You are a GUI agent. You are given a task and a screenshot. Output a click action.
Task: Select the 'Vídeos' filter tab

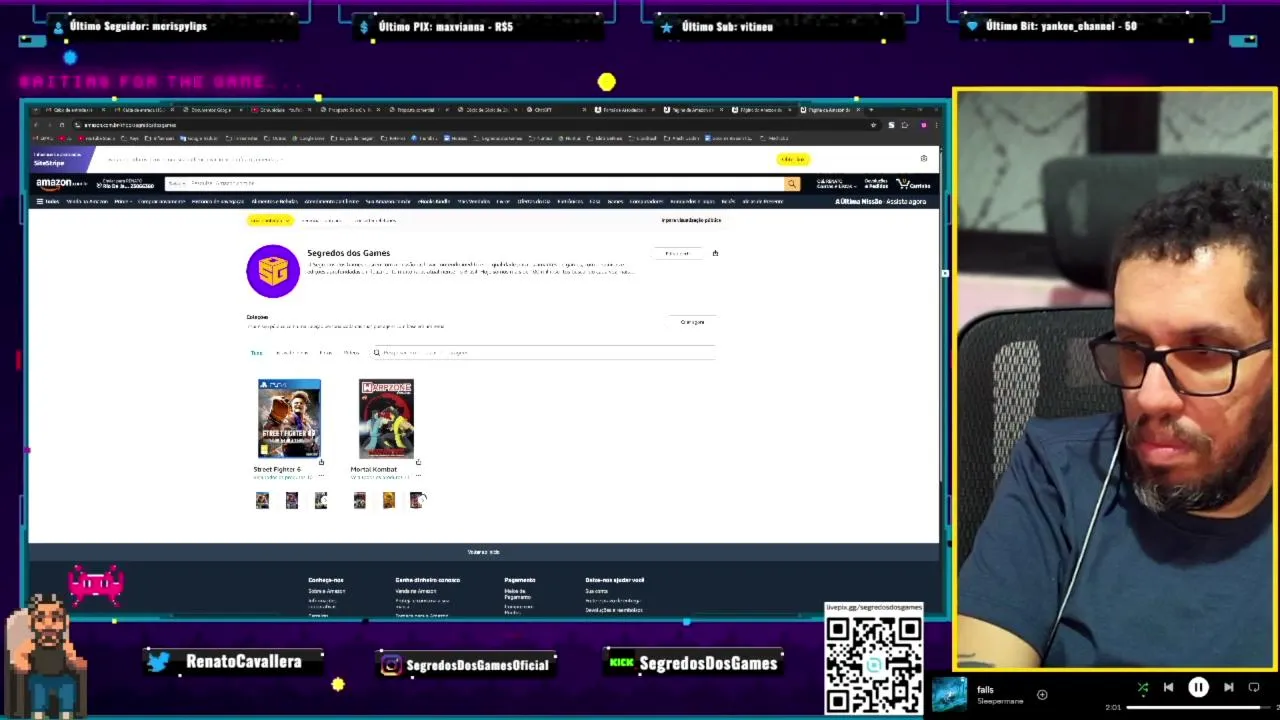coord(351,353)
